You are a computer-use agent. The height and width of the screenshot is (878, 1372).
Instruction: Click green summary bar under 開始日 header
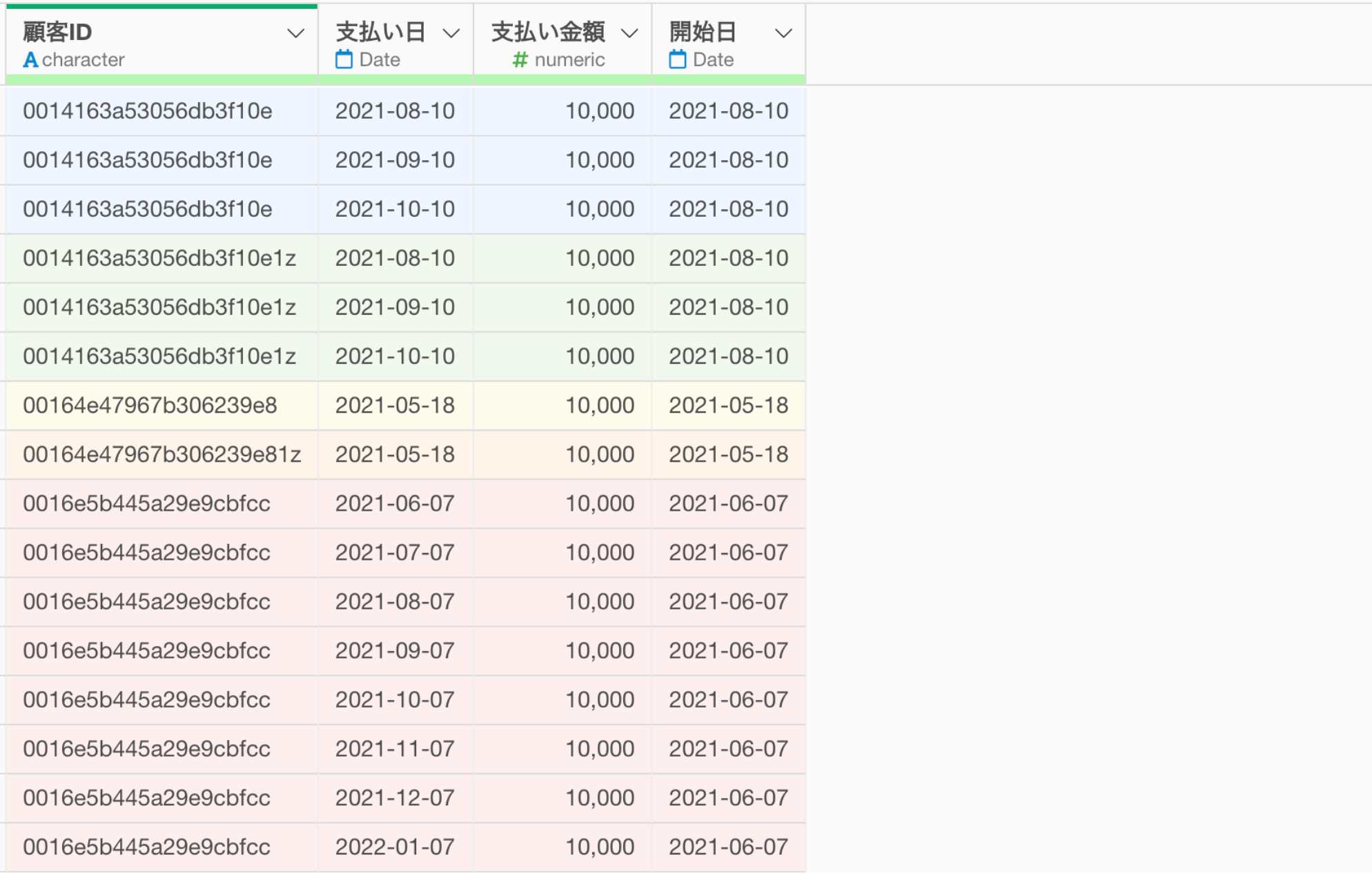[728, 80]
